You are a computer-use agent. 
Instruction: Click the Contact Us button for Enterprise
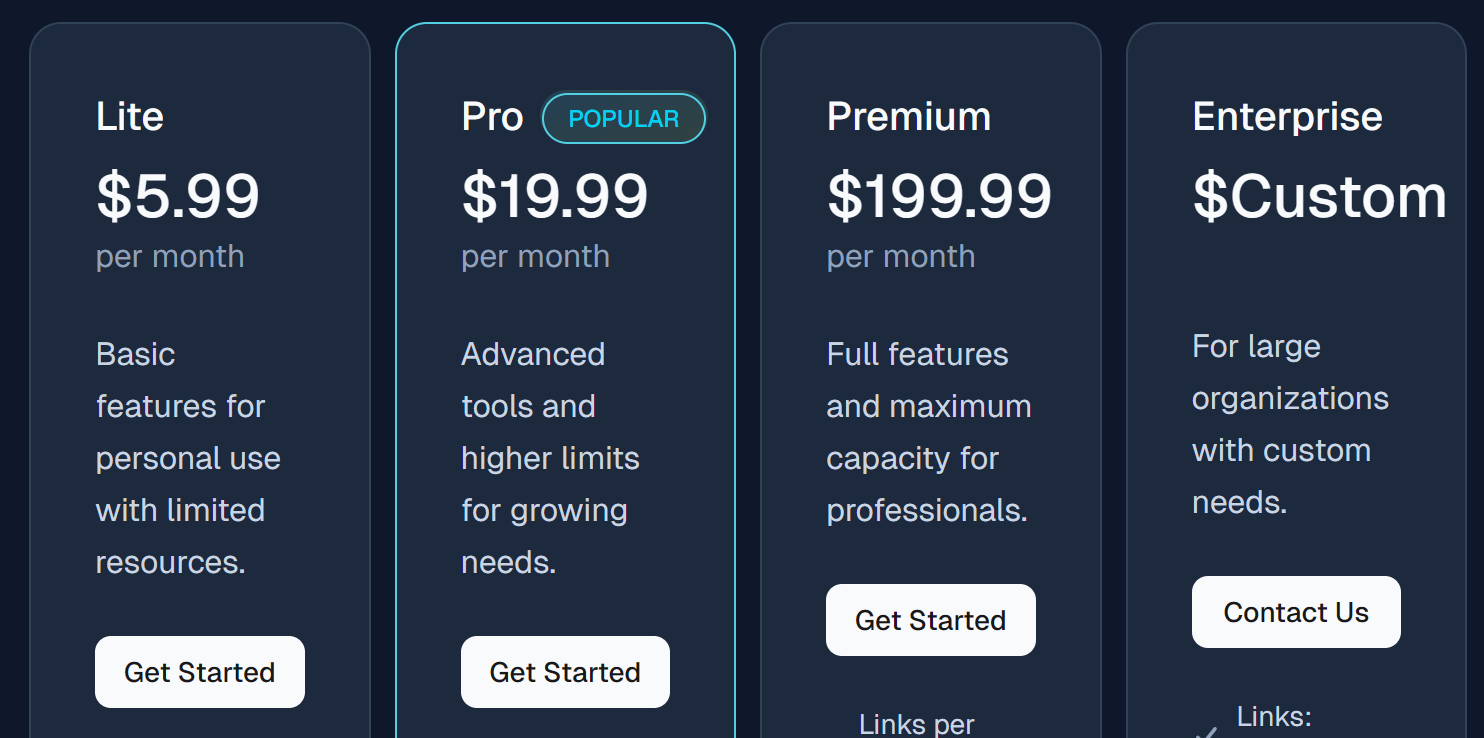click(x=1296, y=612)
